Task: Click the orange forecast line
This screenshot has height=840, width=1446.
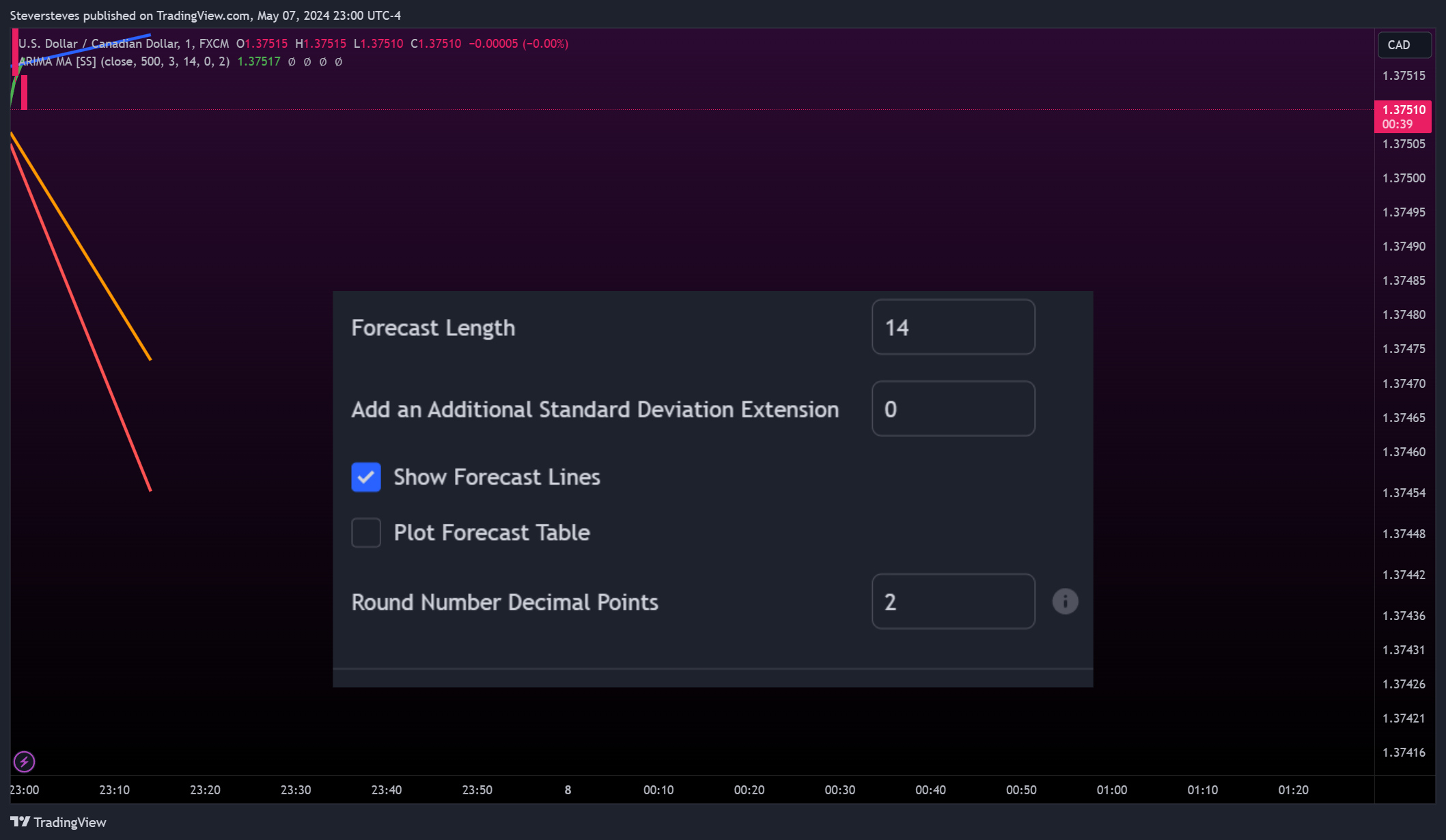Action: click(x=81, y=247)
